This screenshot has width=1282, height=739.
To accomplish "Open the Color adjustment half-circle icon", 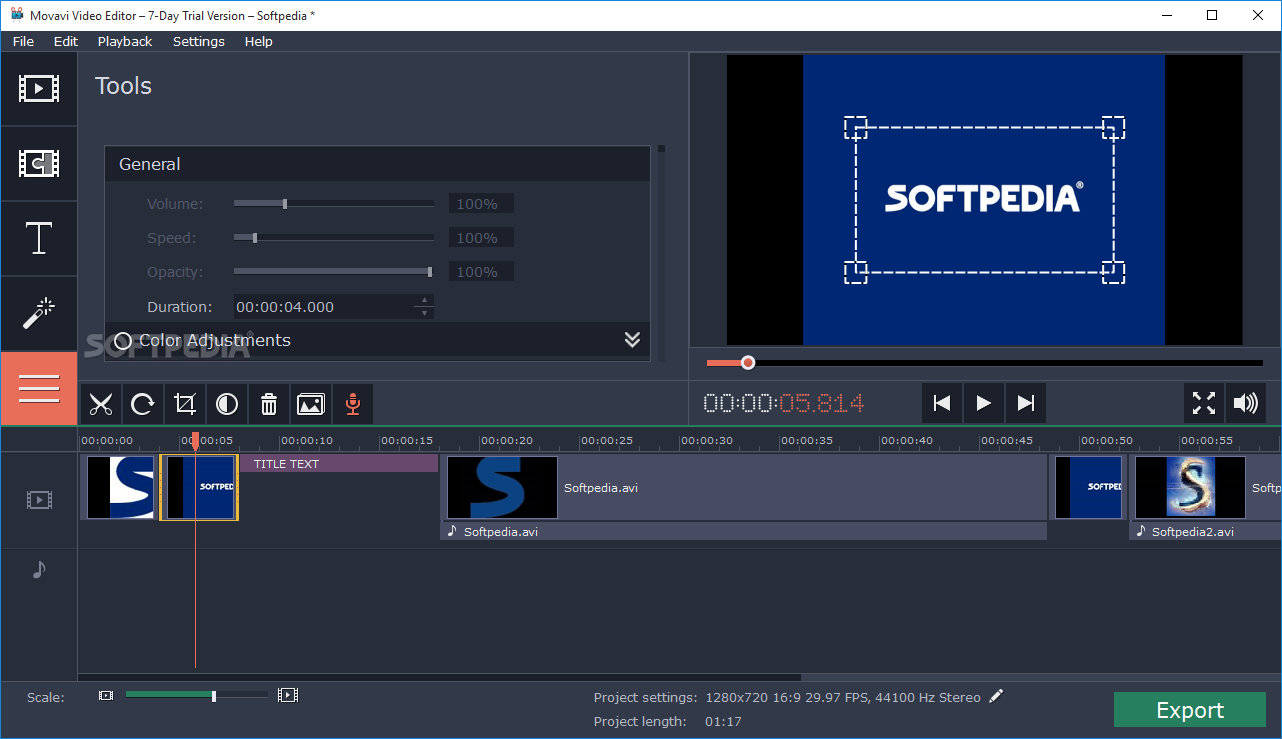I will [227, 404].
